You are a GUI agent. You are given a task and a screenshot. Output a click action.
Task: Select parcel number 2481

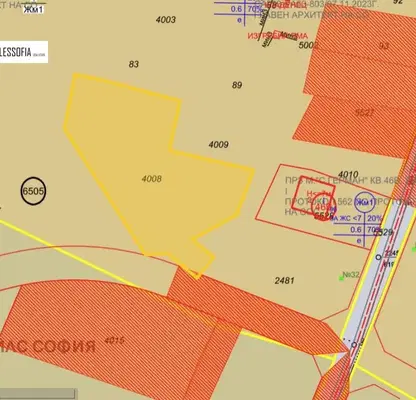(x=285, y=281)
